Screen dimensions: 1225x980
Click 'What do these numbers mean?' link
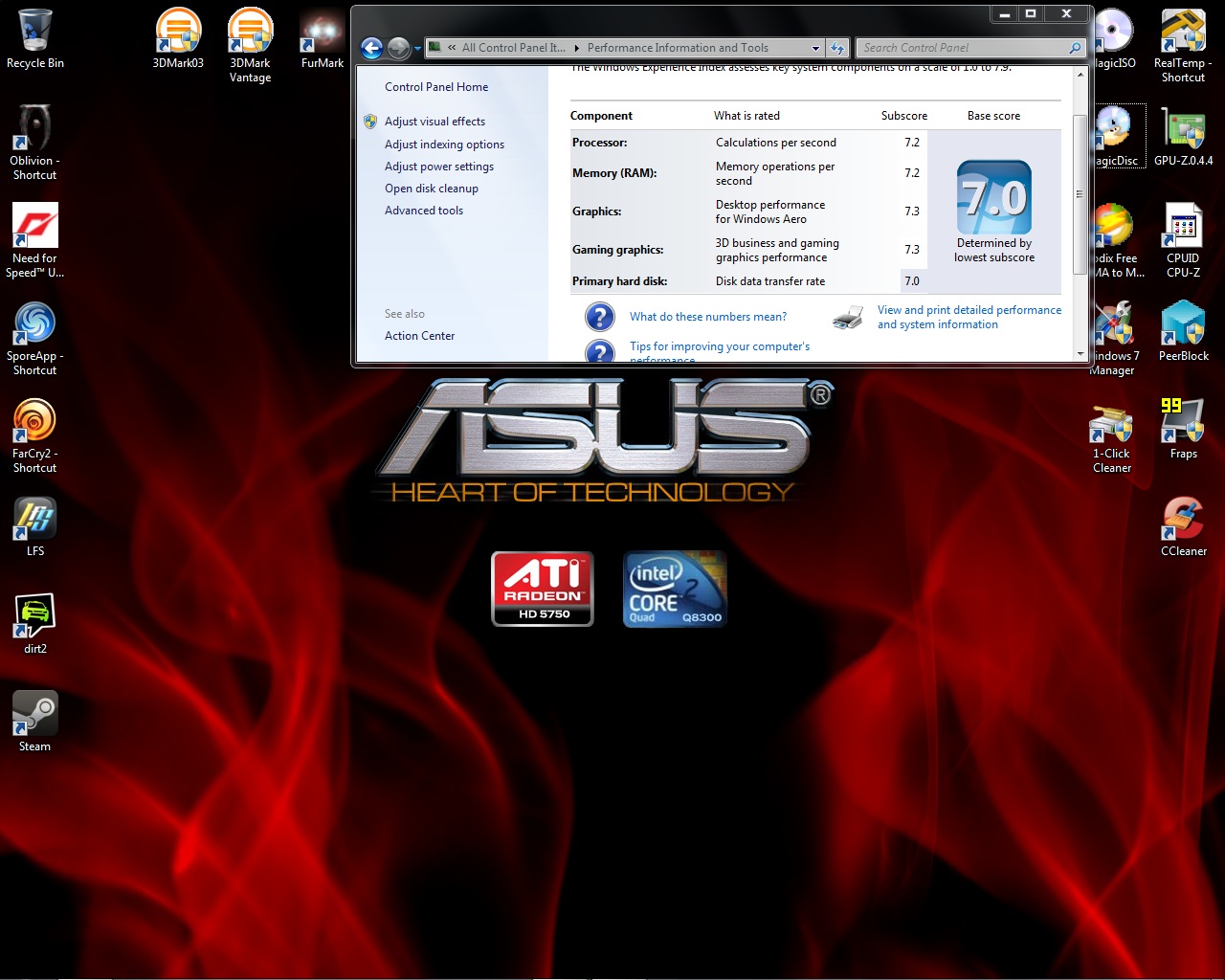click(x=708, y=317)
